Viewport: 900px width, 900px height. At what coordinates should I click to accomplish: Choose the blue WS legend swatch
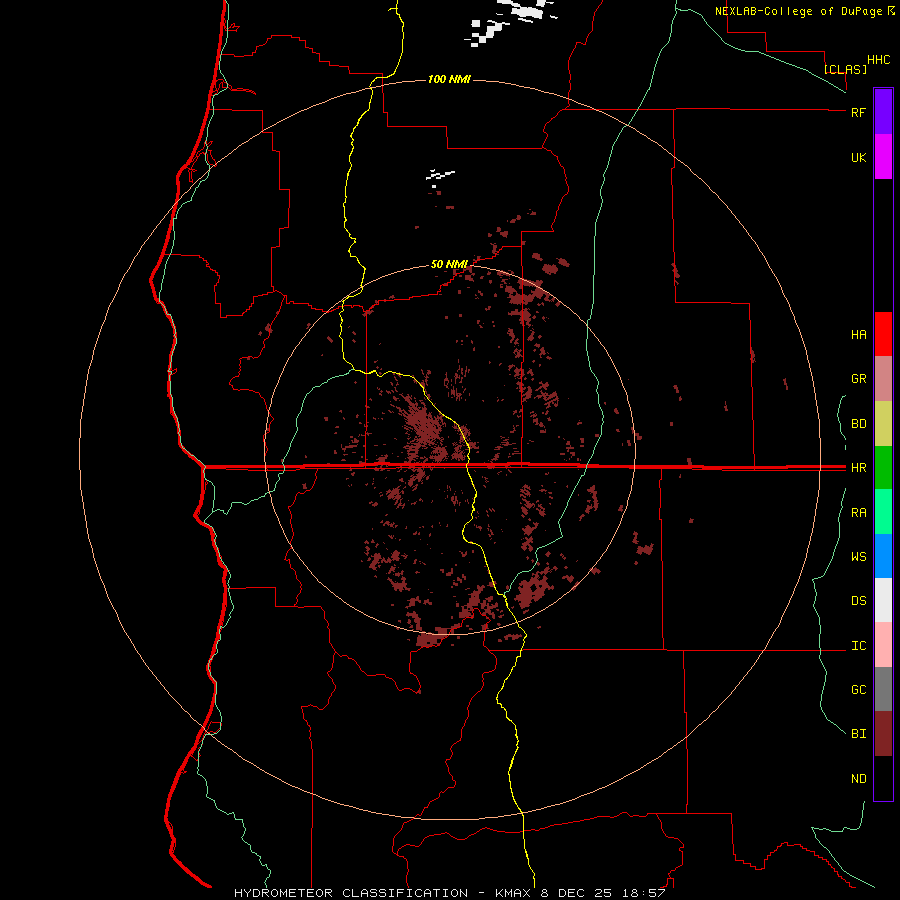pyautogui.click(x=883, y=556)
